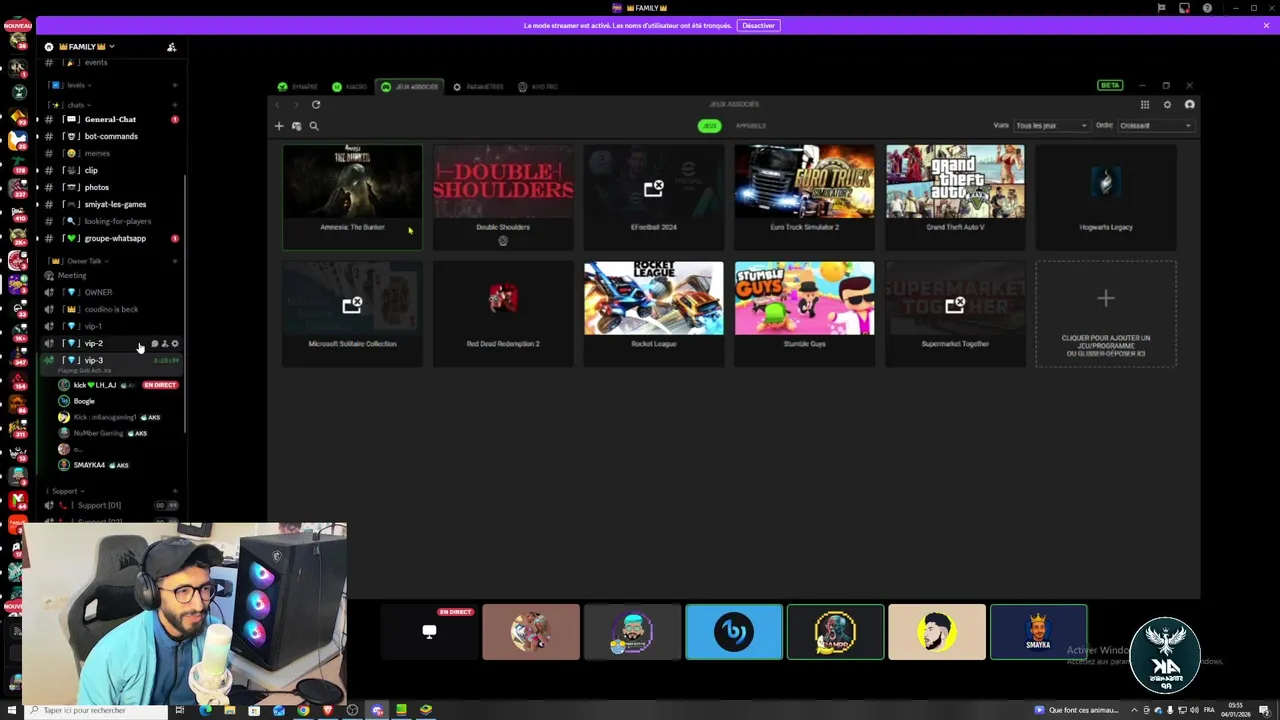Join the OWNER voice channel
The width and height of the screenshot is (1280, 720).
111,292
